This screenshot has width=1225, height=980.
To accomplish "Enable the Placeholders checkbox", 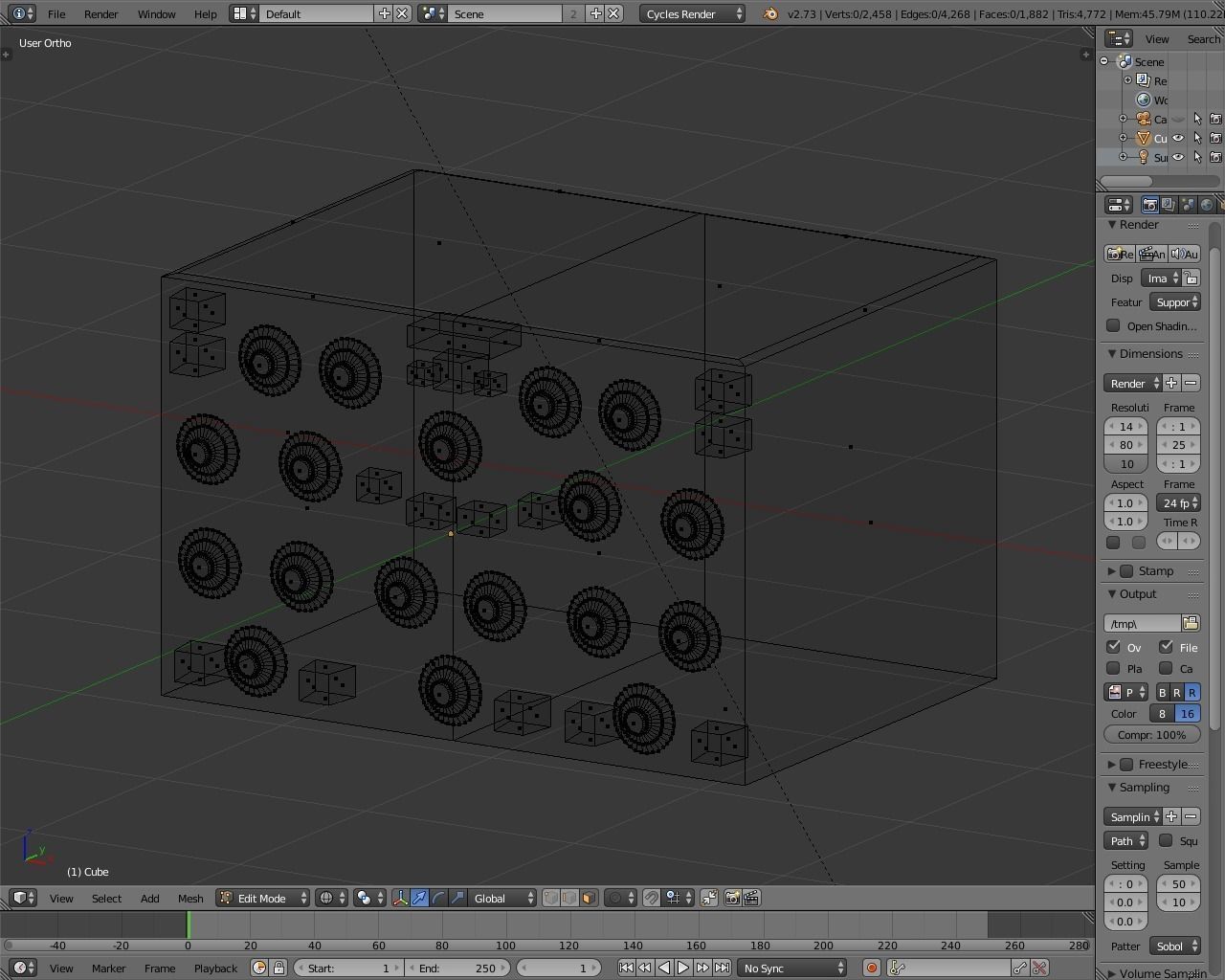I will 1113,668.
